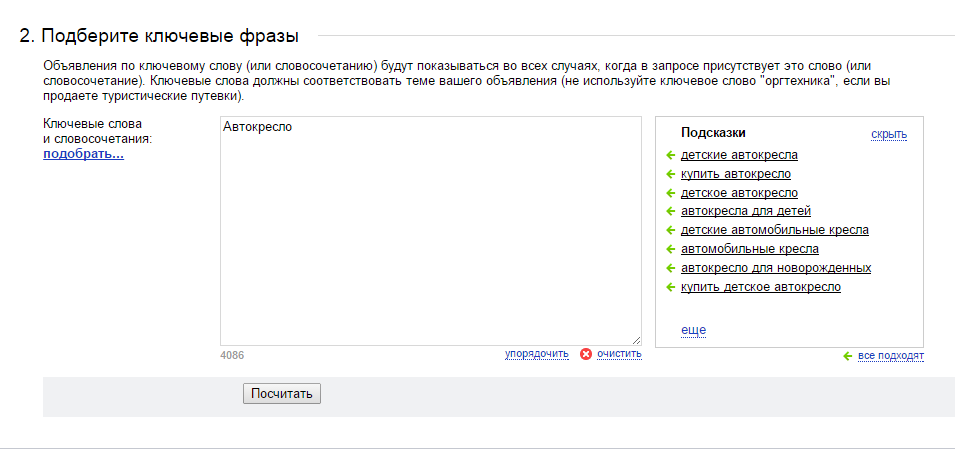Click the textarea resize handle corner
This screenshot has height=461, width=955.
pyautogui.click(x=636, y=341)
